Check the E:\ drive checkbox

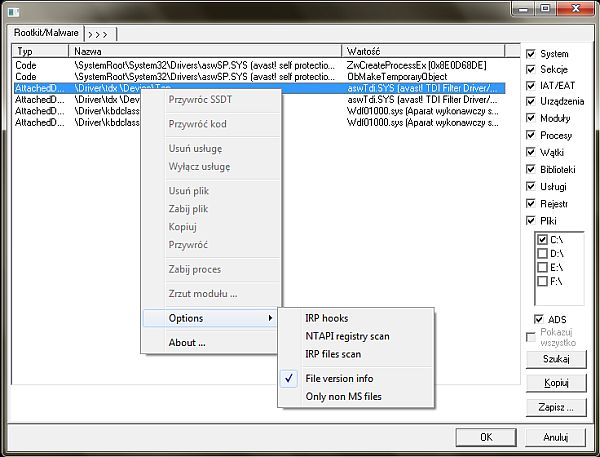pyautogui.click(x=542, y=267)
